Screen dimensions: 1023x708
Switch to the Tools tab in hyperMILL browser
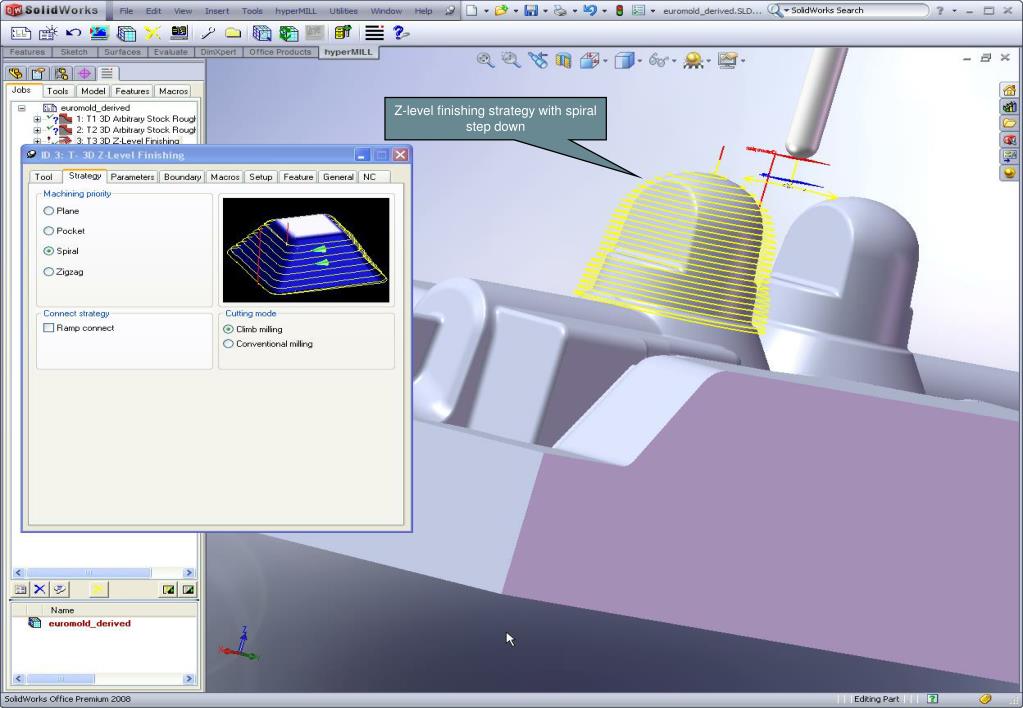coord(57,91)
